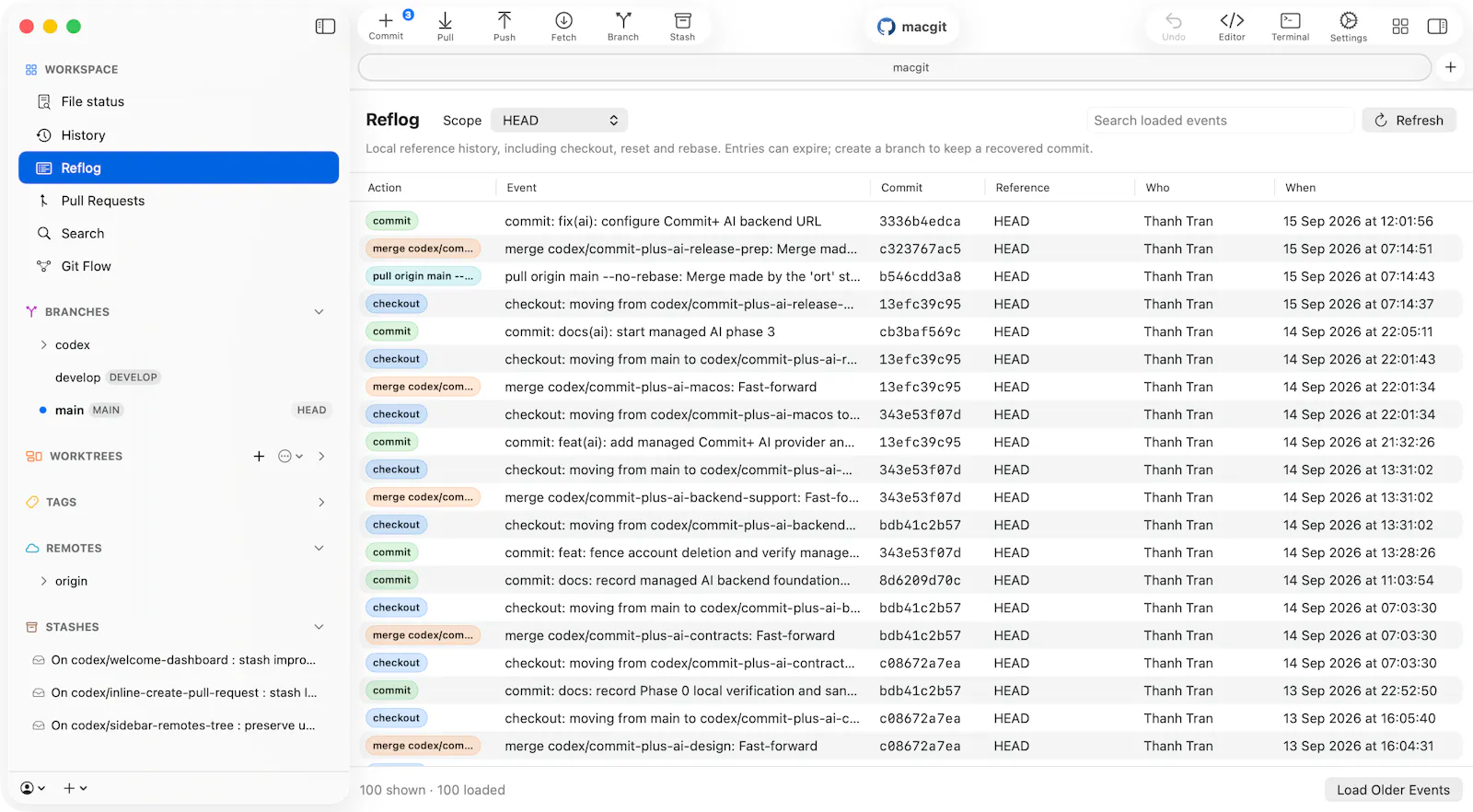Select Reflog in sidebar
Screen dimensions: 1473x812
pos(179,168)
